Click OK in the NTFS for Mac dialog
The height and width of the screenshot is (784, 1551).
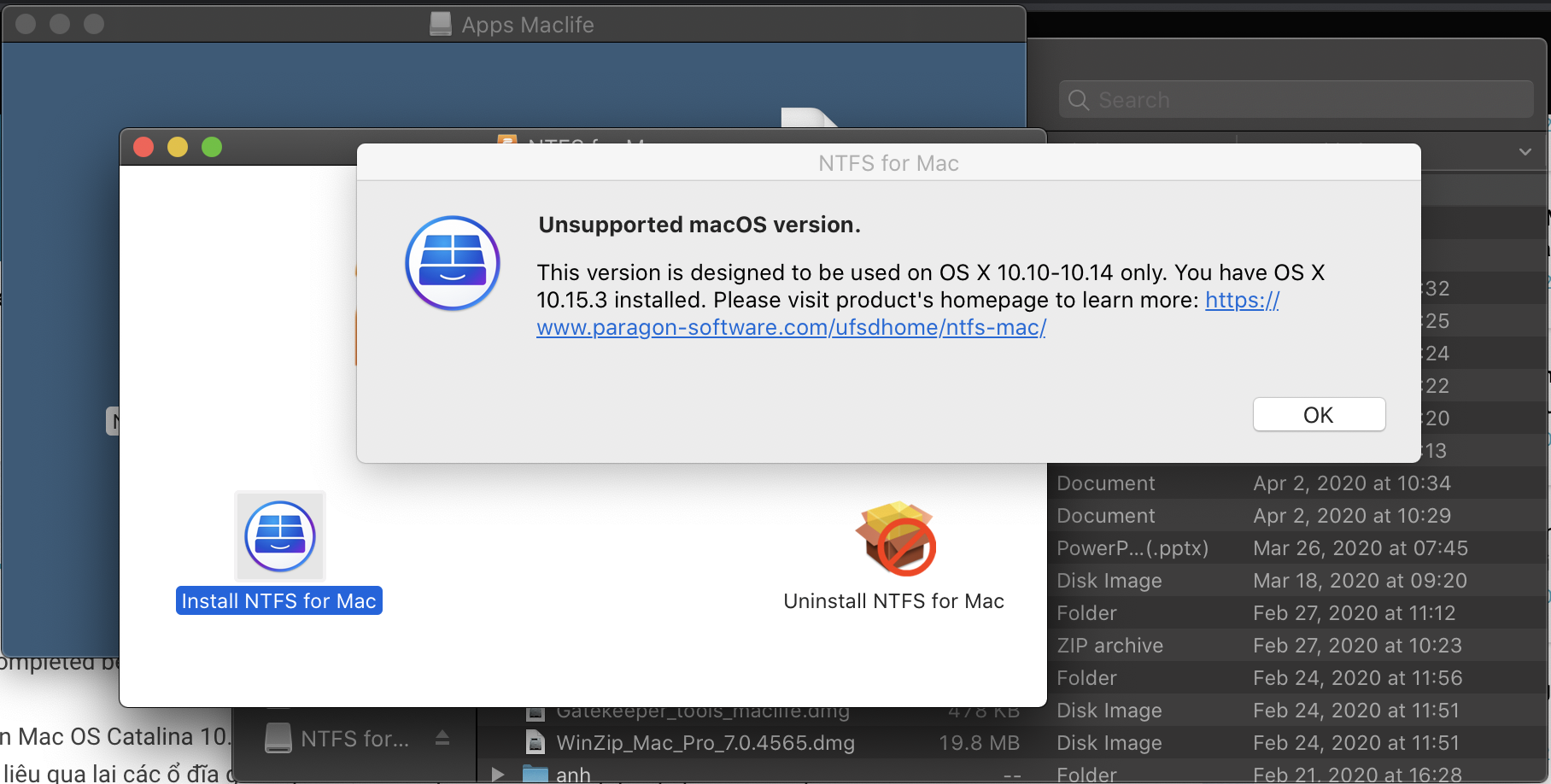pyautogui.click(x=1319, y=415)
